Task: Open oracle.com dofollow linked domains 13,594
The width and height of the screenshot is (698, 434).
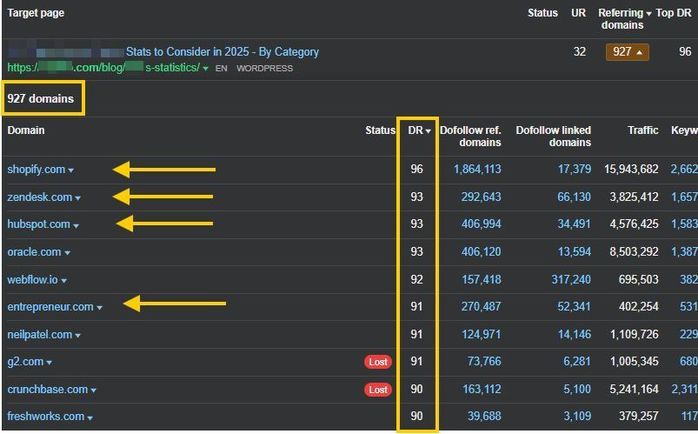Action: (574, 252)
